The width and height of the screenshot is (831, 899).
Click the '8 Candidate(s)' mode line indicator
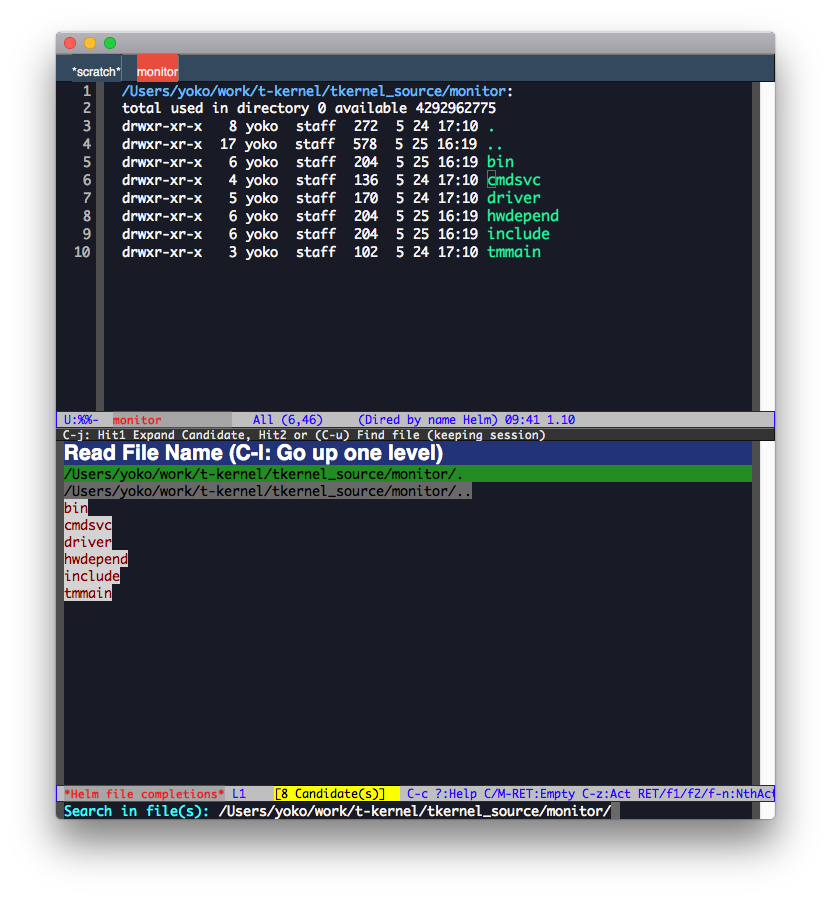pyautogui.click(x=330, y=794)
